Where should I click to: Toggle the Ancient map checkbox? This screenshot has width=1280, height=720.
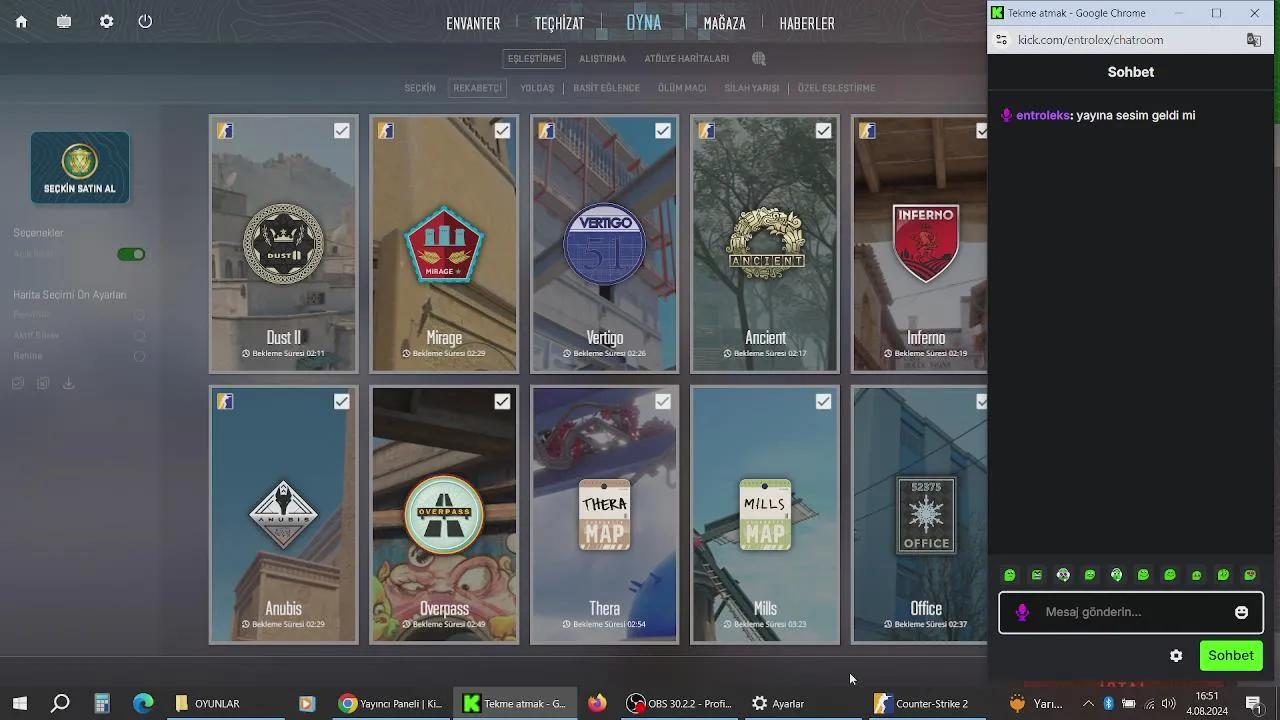click(823, 131)
